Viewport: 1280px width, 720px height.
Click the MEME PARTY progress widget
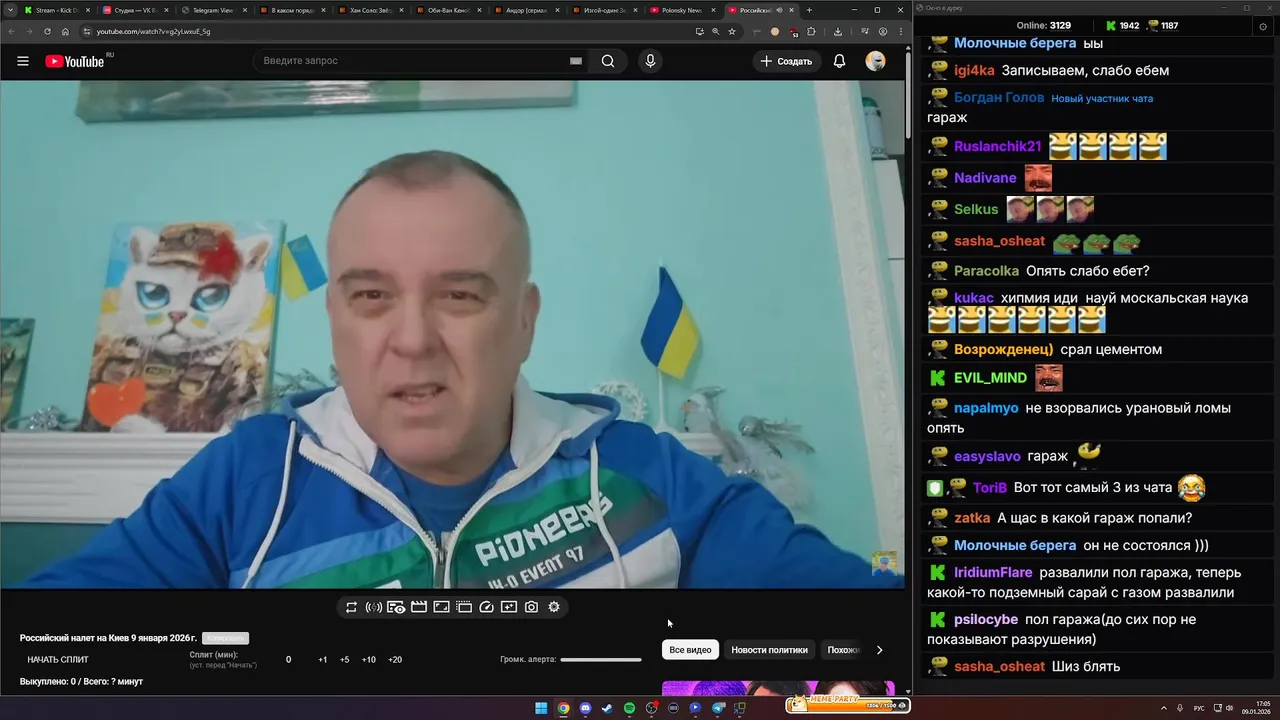(848, 704)
